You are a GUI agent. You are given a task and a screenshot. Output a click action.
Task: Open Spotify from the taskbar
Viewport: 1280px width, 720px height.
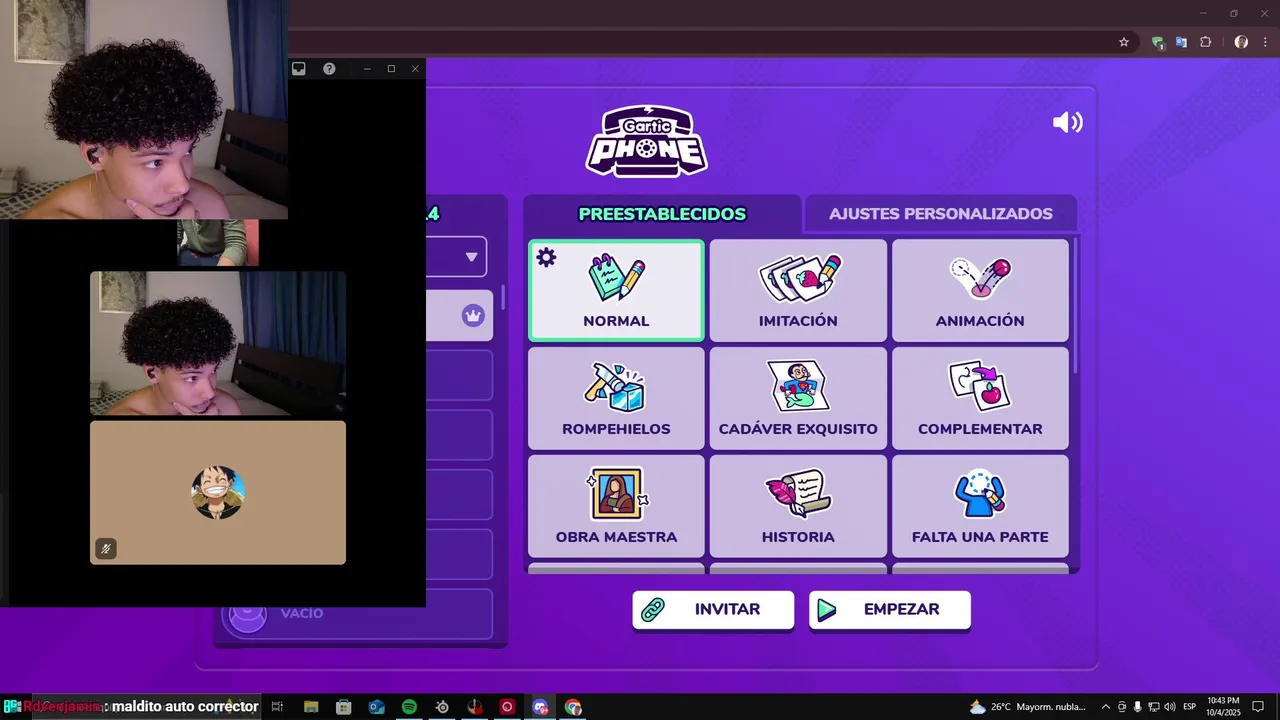409,707
